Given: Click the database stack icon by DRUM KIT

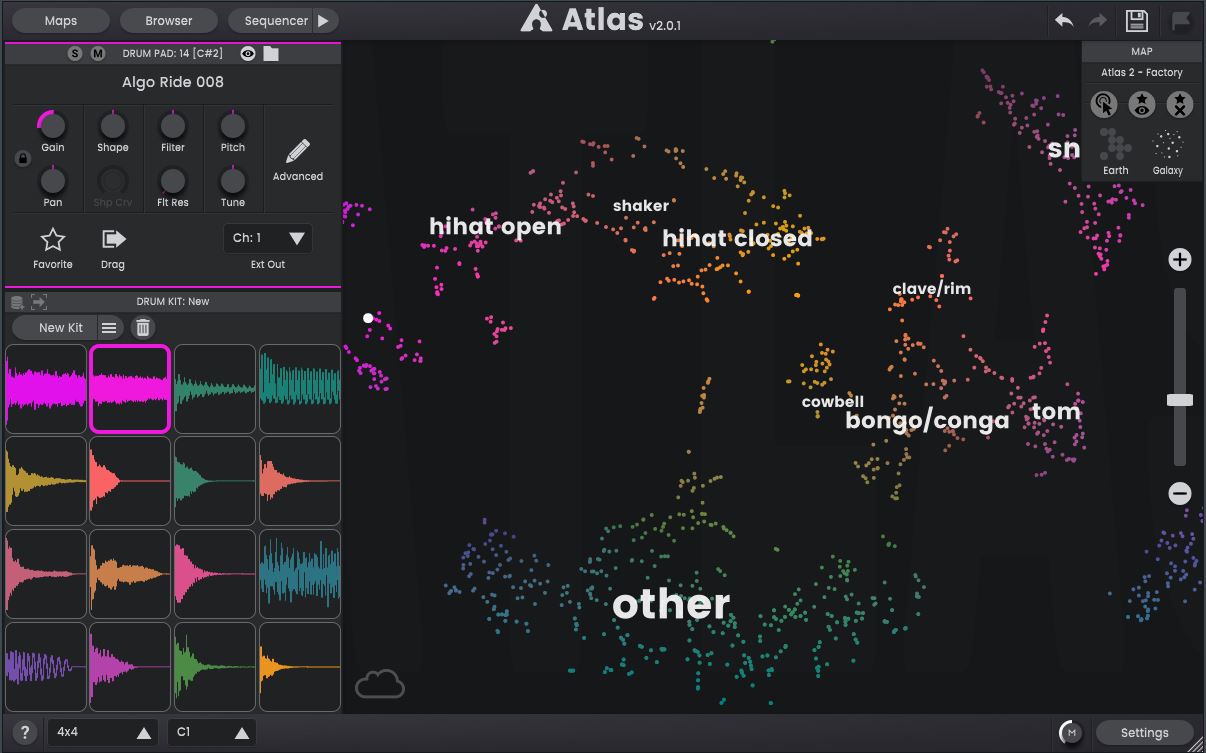Looking at the screenshot, I should (17, 301).
